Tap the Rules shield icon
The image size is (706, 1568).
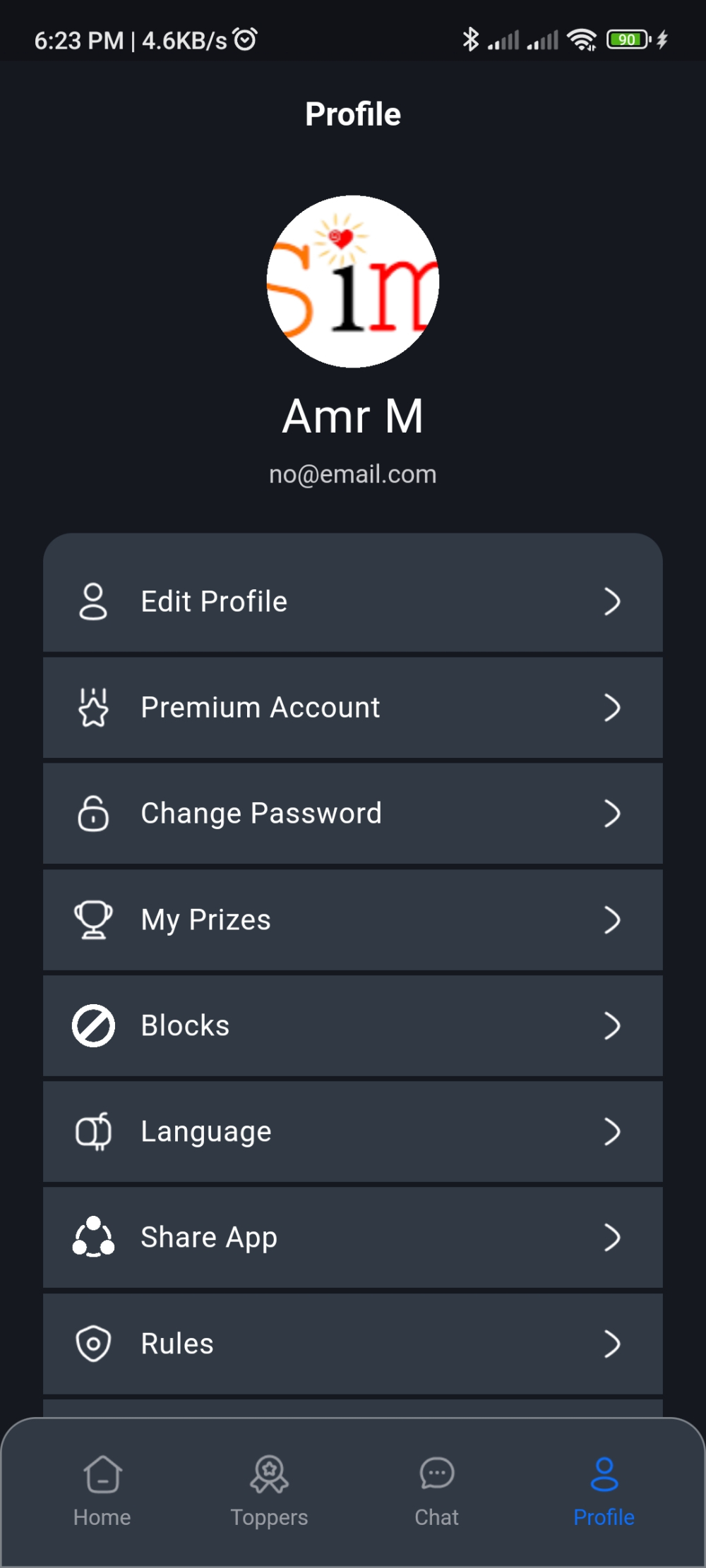93,1344
